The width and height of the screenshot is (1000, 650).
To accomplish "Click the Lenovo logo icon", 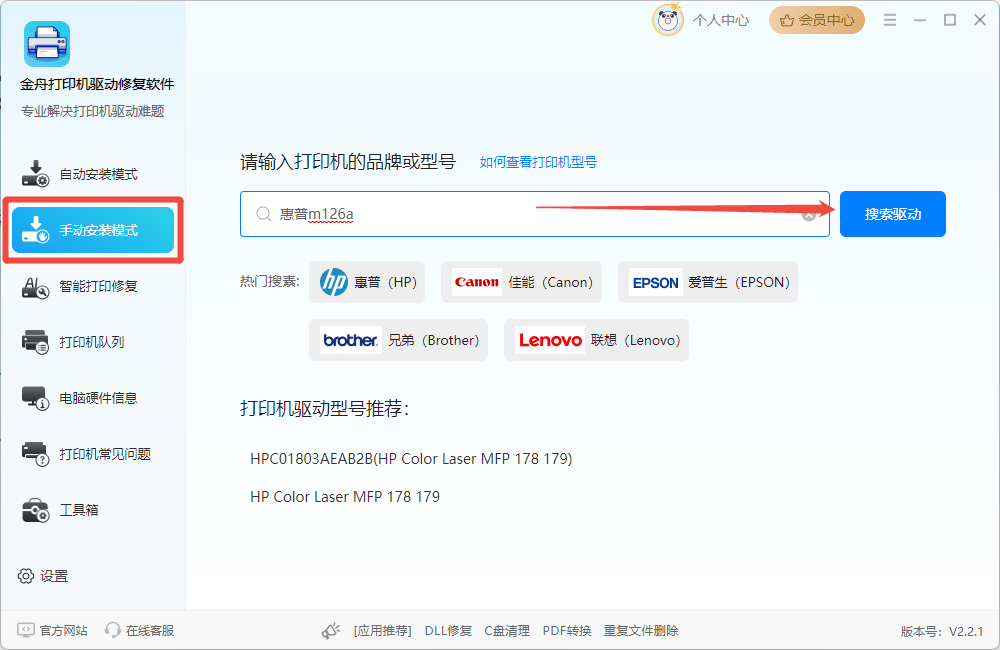I will (550, 340).
